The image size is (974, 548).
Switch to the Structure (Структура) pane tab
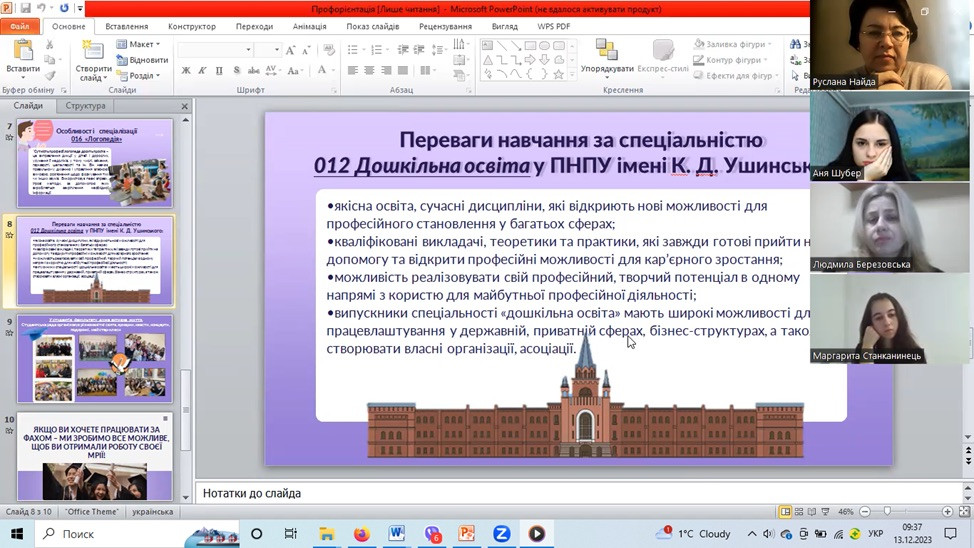[x=85, y=105]
